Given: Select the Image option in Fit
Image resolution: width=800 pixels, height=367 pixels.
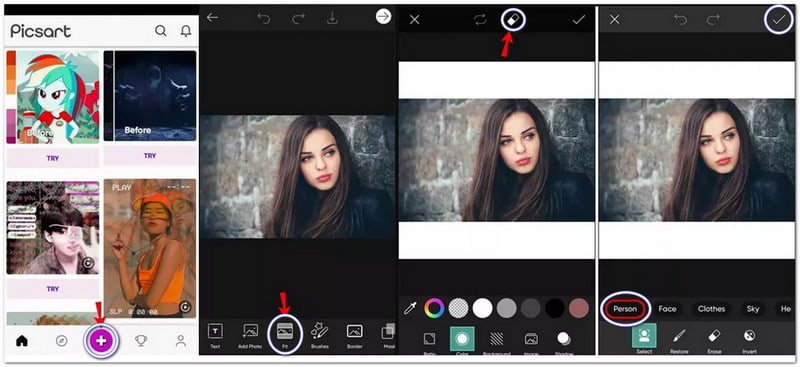Looking at the screenshot, I should click(531, 342).
